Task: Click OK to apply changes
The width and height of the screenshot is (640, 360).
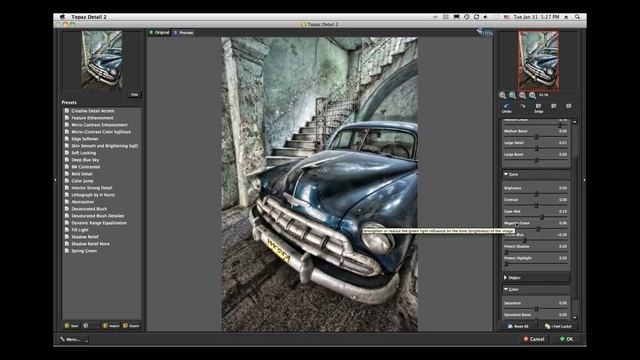Action: [567, 339]
